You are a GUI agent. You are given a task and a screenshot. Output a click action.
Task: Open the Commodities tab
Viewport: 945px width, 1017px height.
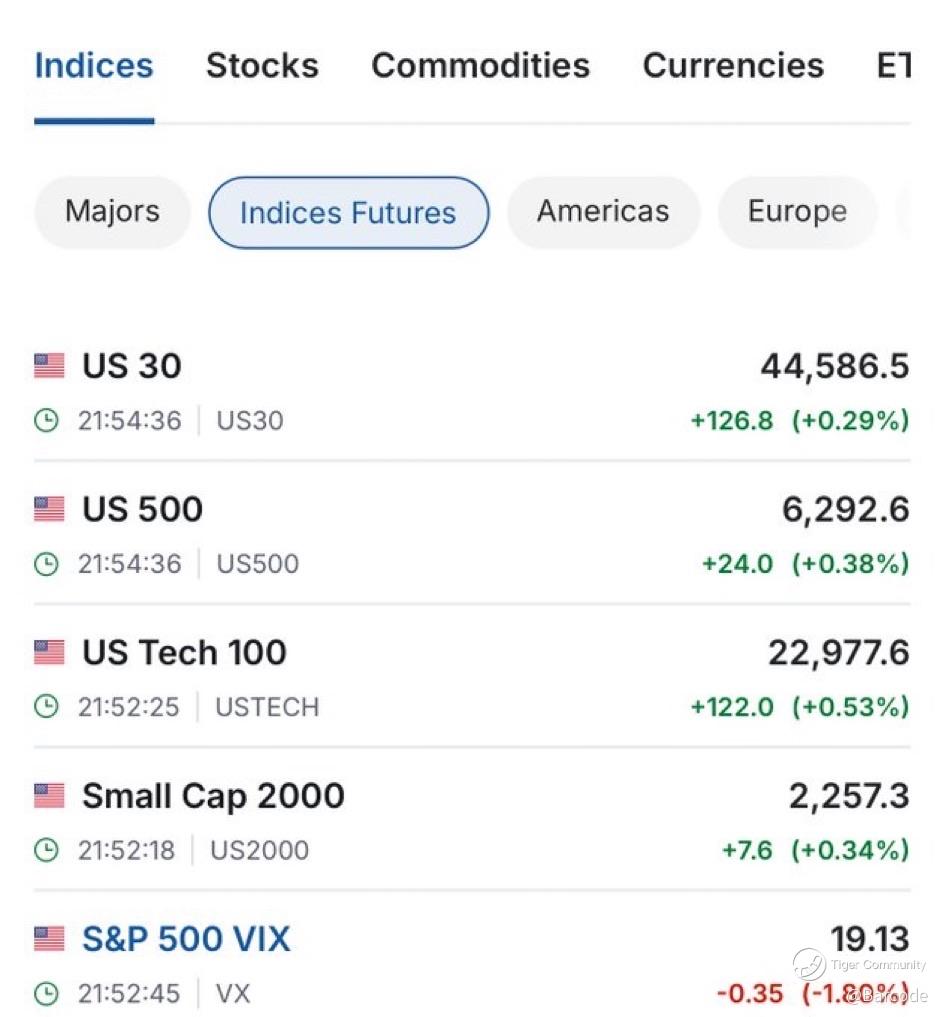pyautogui.click(x=480, y=66)
